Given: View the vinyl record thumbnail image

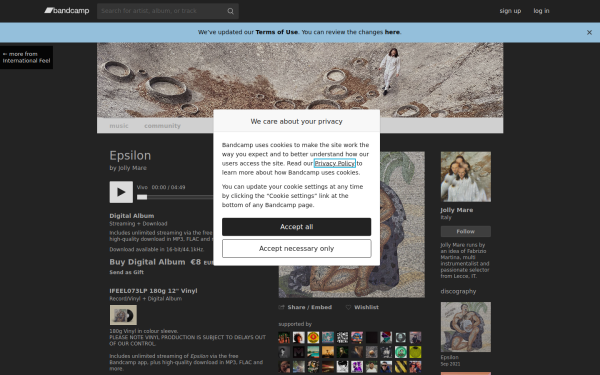Looking at the screenshot, I should (x=123, y=315).
